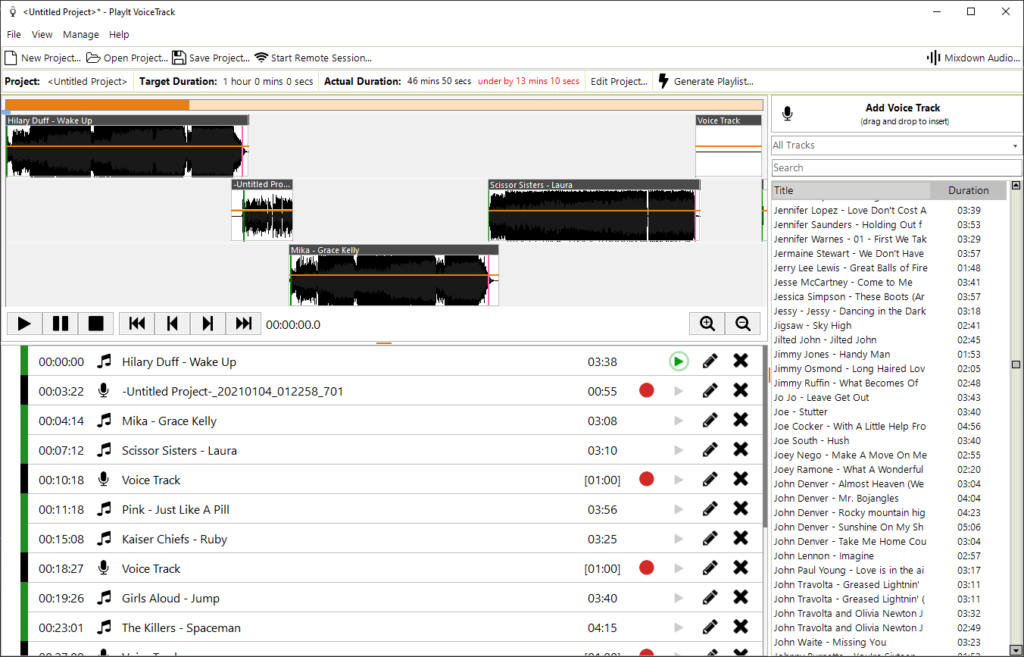
Task: Skip to start with double-arrow rewind button
Action: point(136,324)
